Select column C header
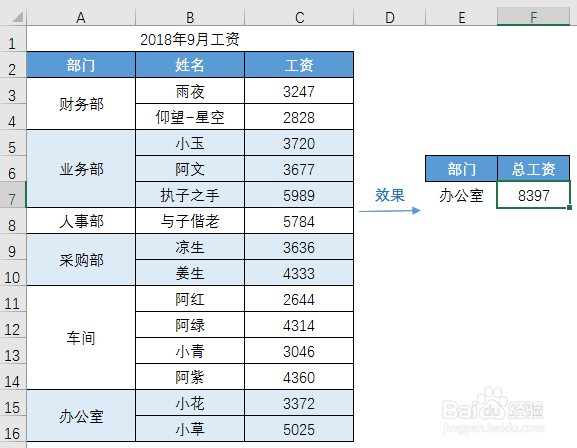 pyautogui.click(x=299, y=17)
